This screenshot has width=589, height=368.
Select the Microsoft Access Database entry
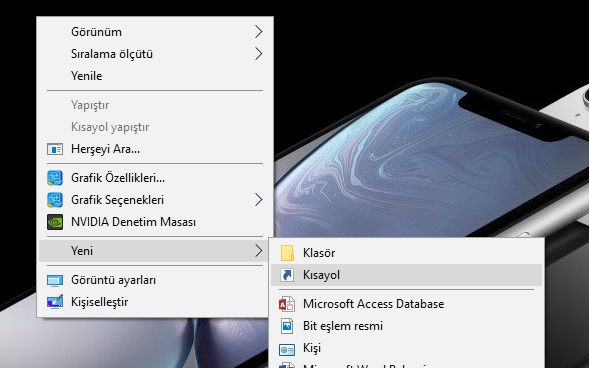[x=406, y=304]
